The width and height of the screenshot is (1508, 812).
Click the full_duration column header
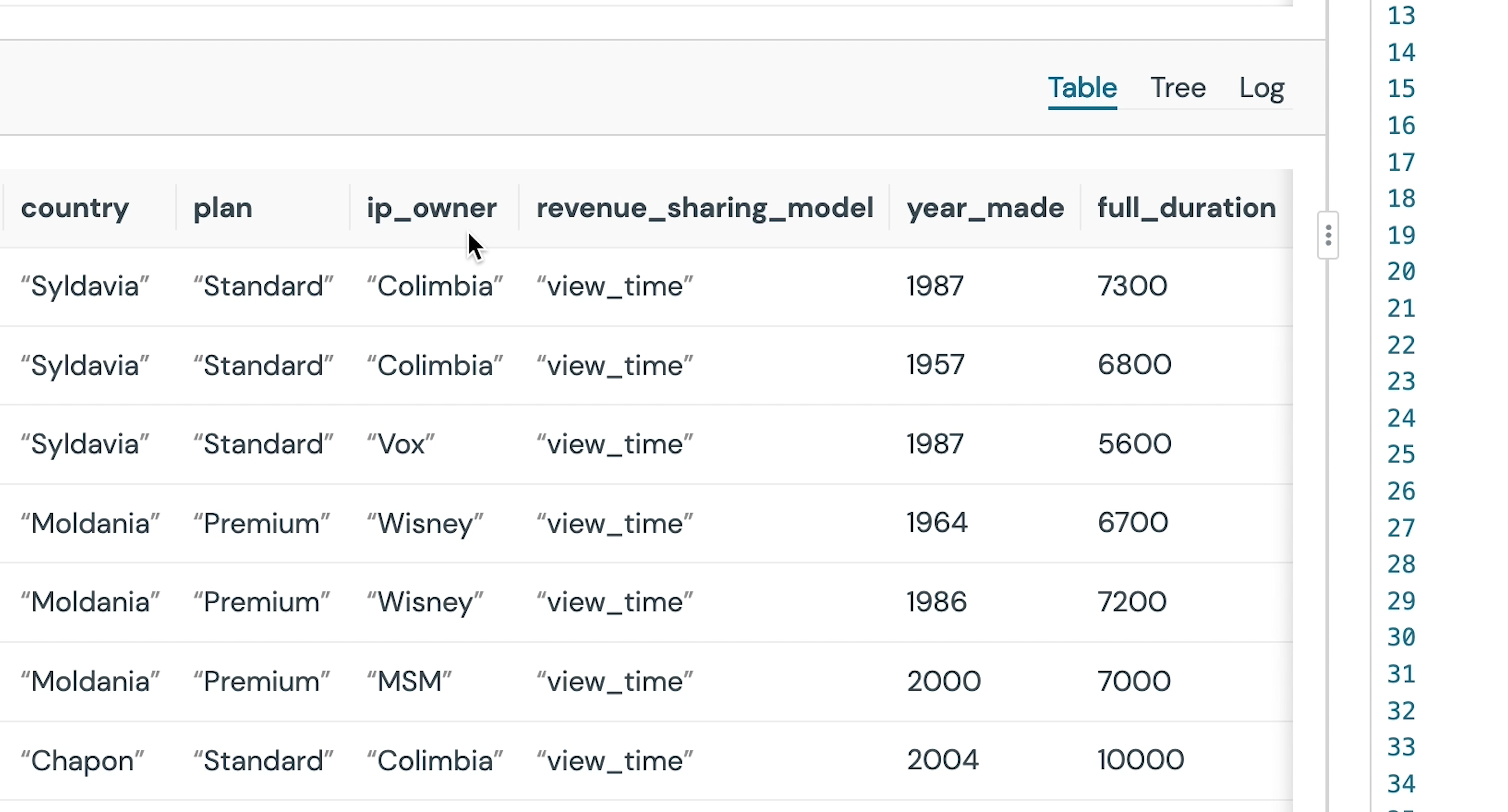pos(1186,208)
